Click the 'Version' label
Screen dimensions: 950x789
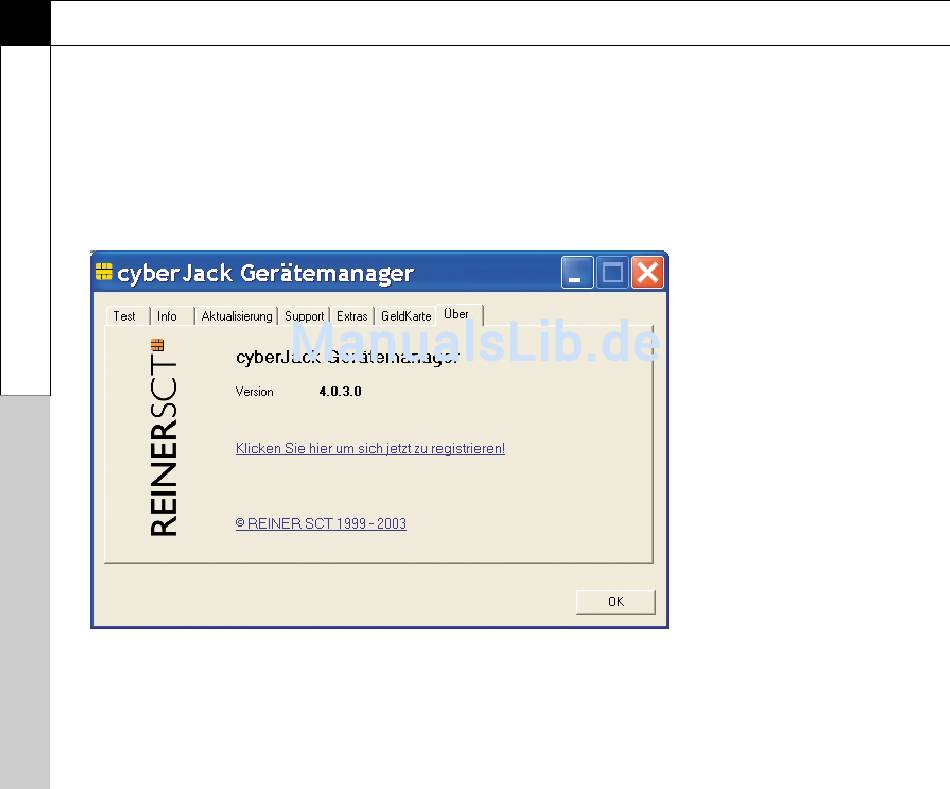254,392
